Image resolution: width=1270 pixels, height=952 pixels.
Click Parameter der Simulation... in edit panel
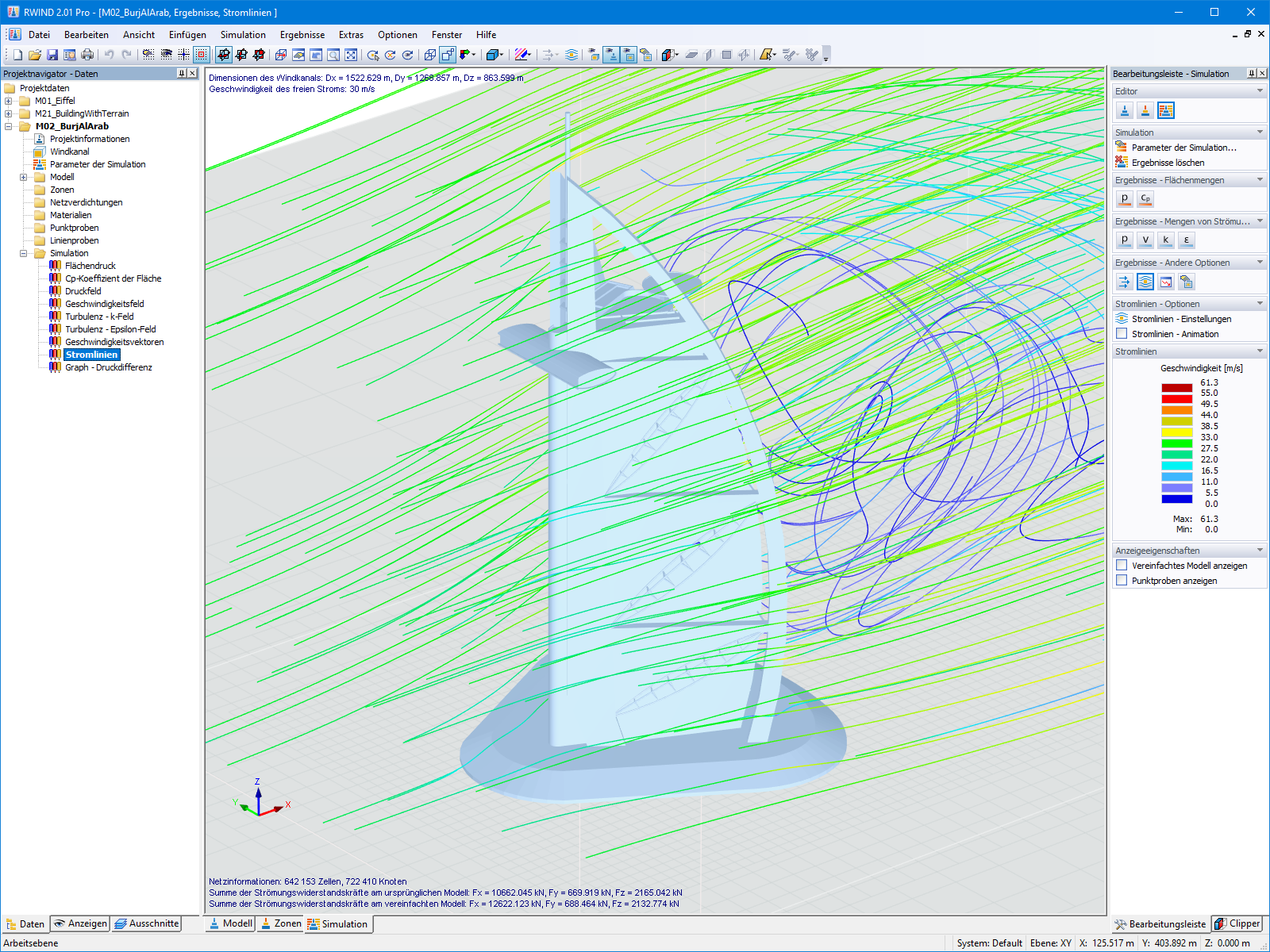point(1183,148)
